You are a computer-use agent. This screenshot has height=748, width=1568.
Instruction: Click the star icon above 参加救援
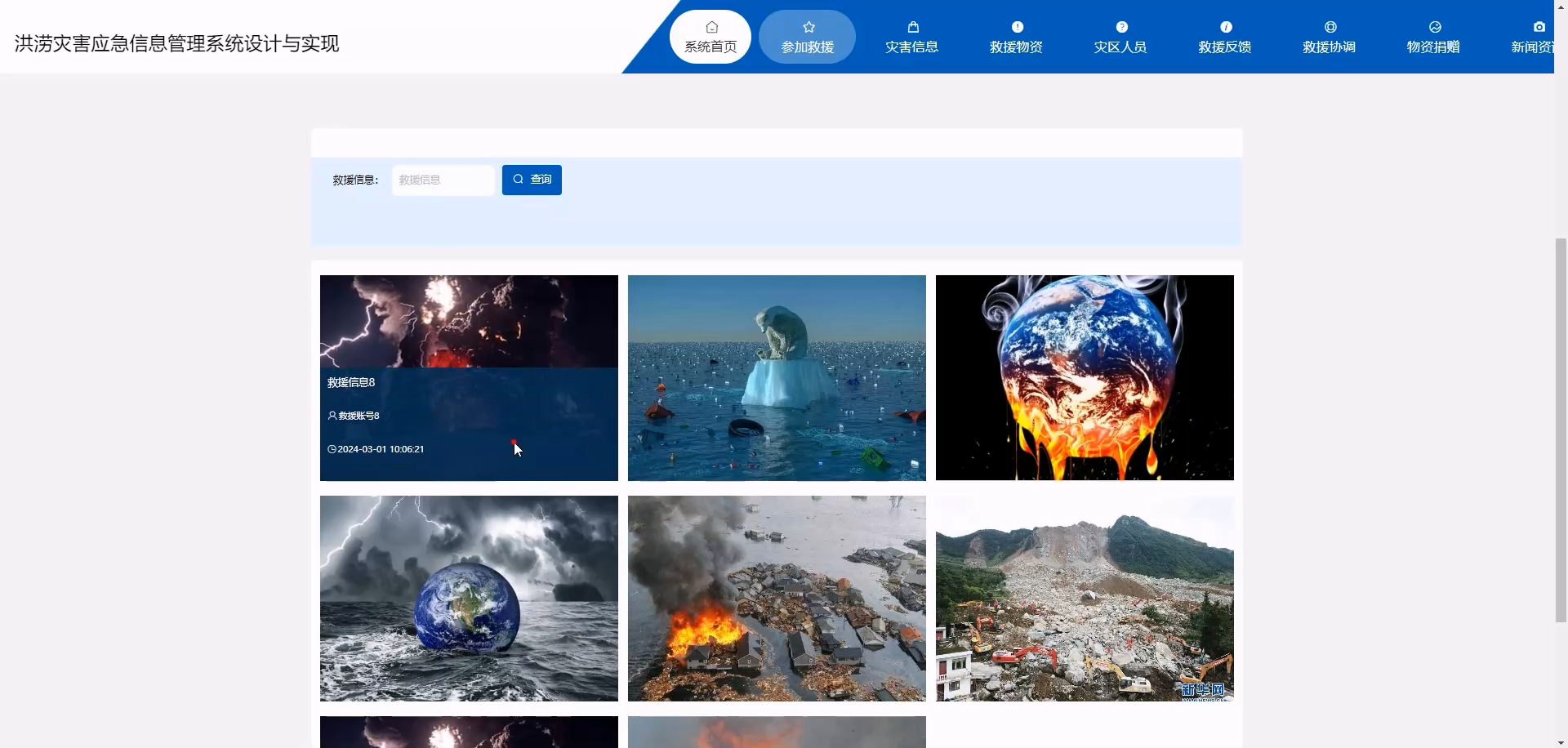tap(808, 27)
